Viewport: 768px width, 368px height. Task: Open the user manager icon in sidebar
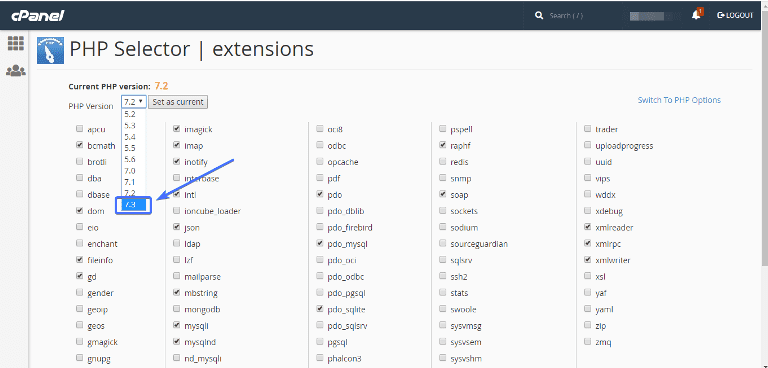pos(16,71)
